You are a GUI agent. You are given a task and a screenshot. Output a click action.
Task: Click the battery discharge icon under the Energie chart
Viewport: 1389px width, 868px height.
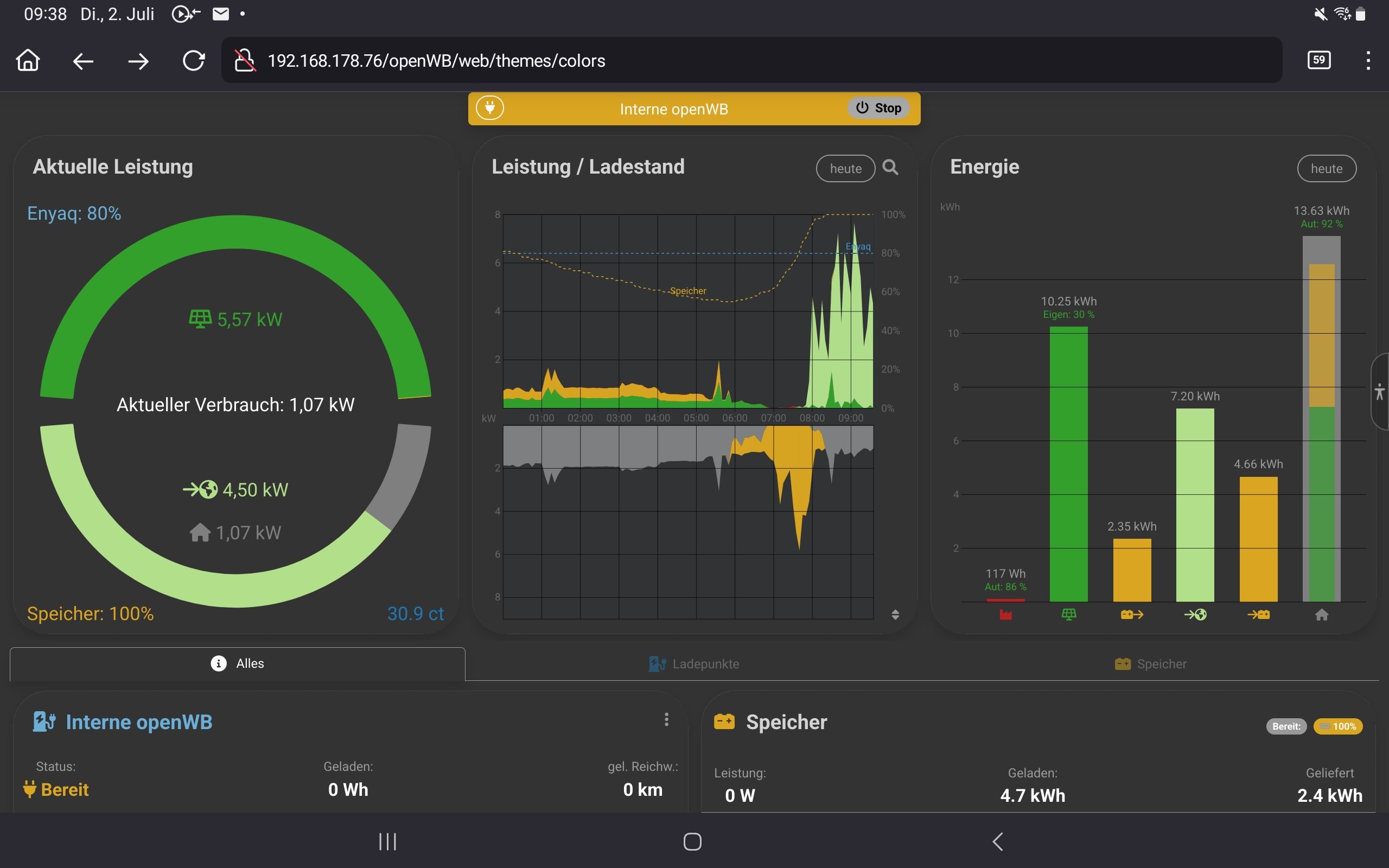click(1132, 615)
